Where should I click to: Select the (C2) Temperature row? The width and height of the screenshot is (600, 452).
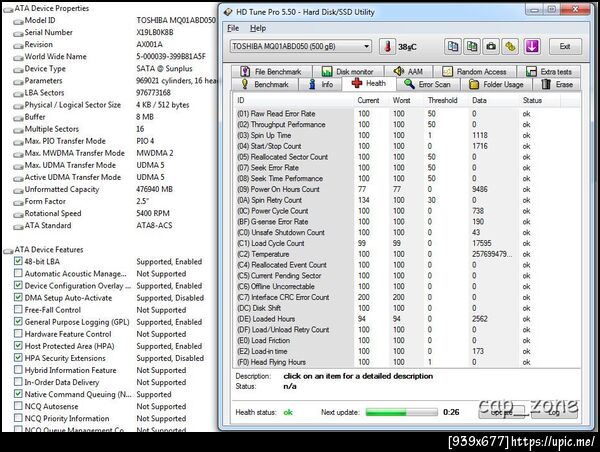pos(406,254)
